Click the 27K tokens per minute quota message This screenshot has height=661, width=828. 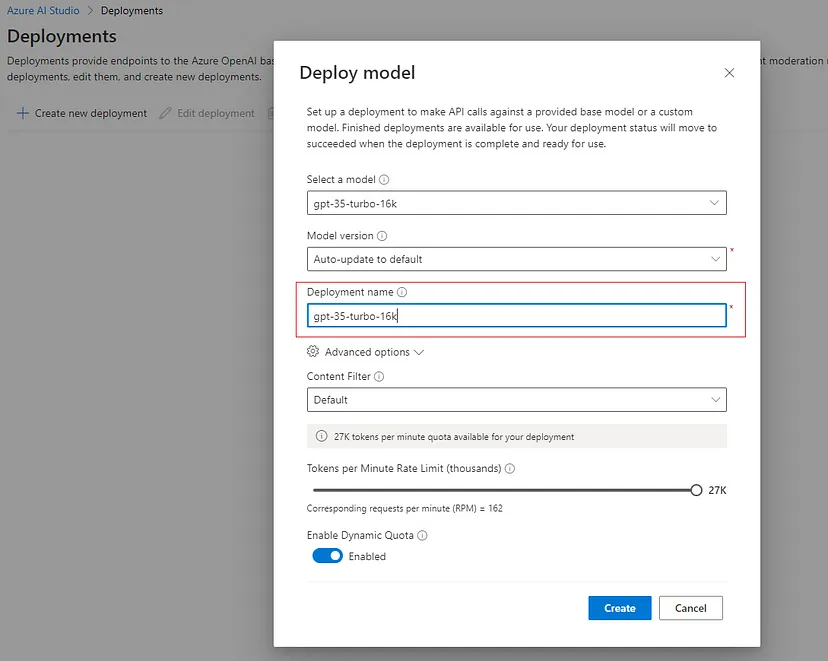454,437
